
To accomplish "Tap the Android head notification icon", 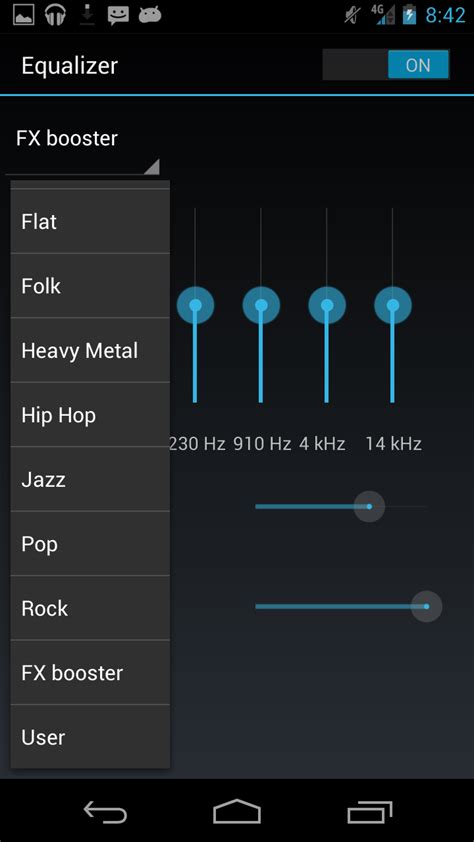I will pos(150,15).
